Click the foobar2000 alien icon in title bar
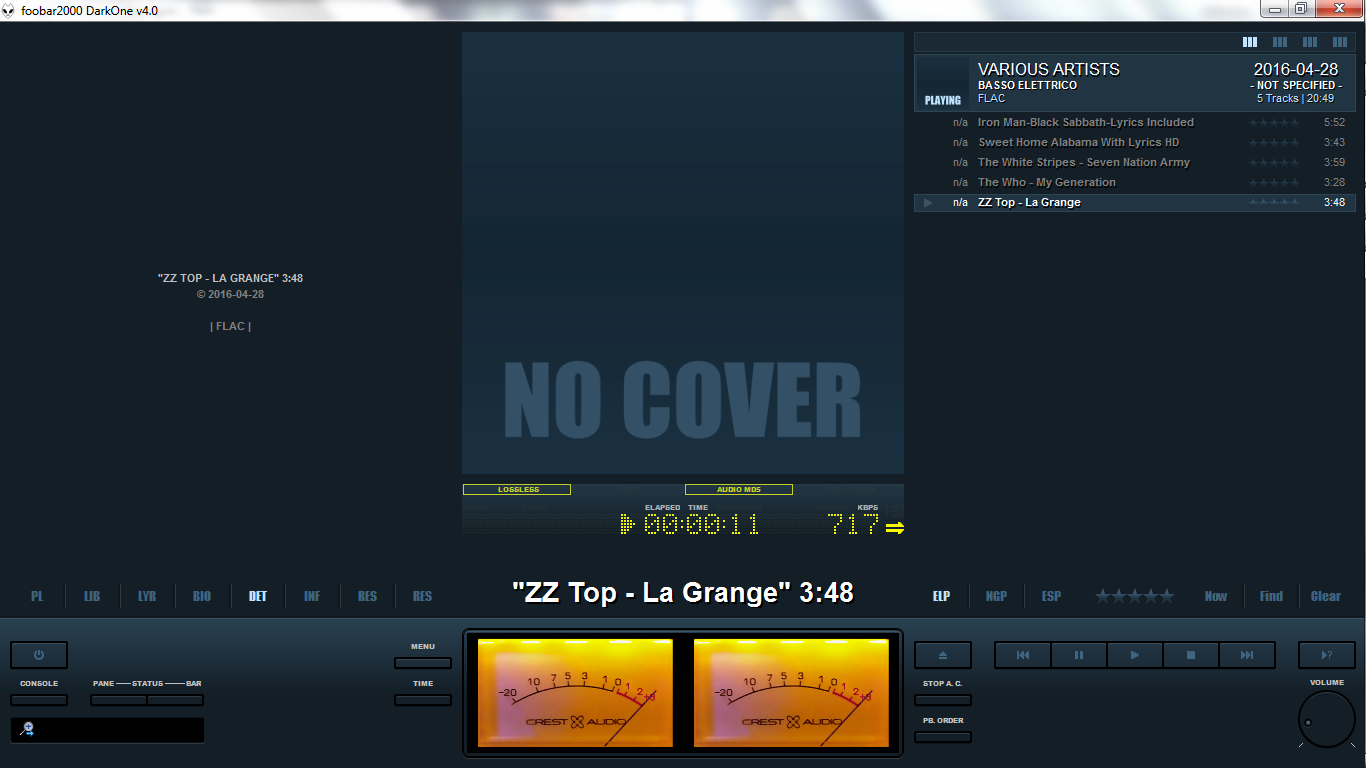 tap(9, 10)
